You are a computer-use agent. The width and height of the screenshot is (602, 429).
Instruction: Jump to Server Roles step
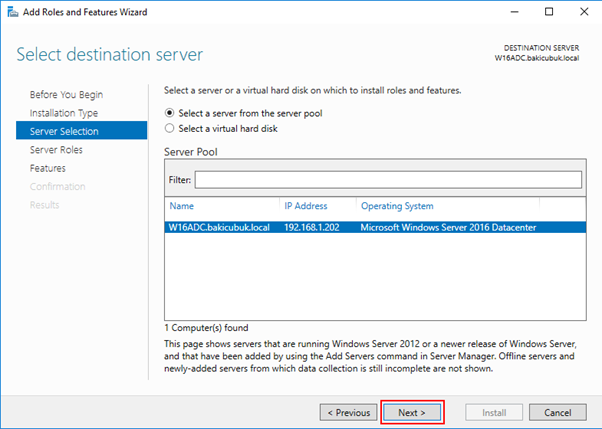(x=56, y=150)
